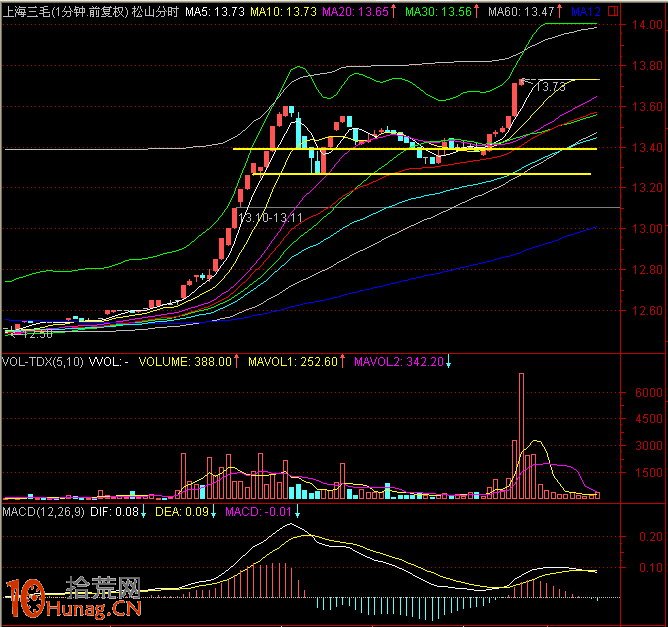Click the 12.50 low price annotation

(37, 334)
